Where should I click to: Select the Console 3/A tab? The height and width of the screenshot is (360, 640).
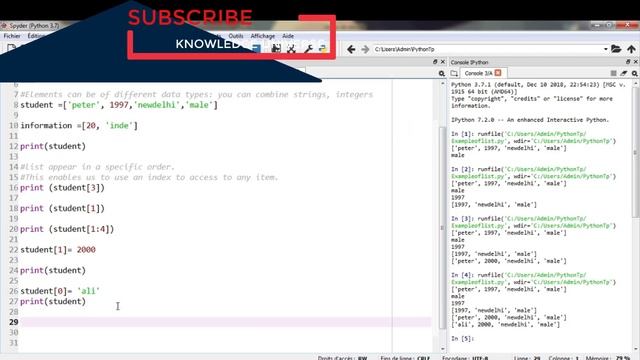478,73
